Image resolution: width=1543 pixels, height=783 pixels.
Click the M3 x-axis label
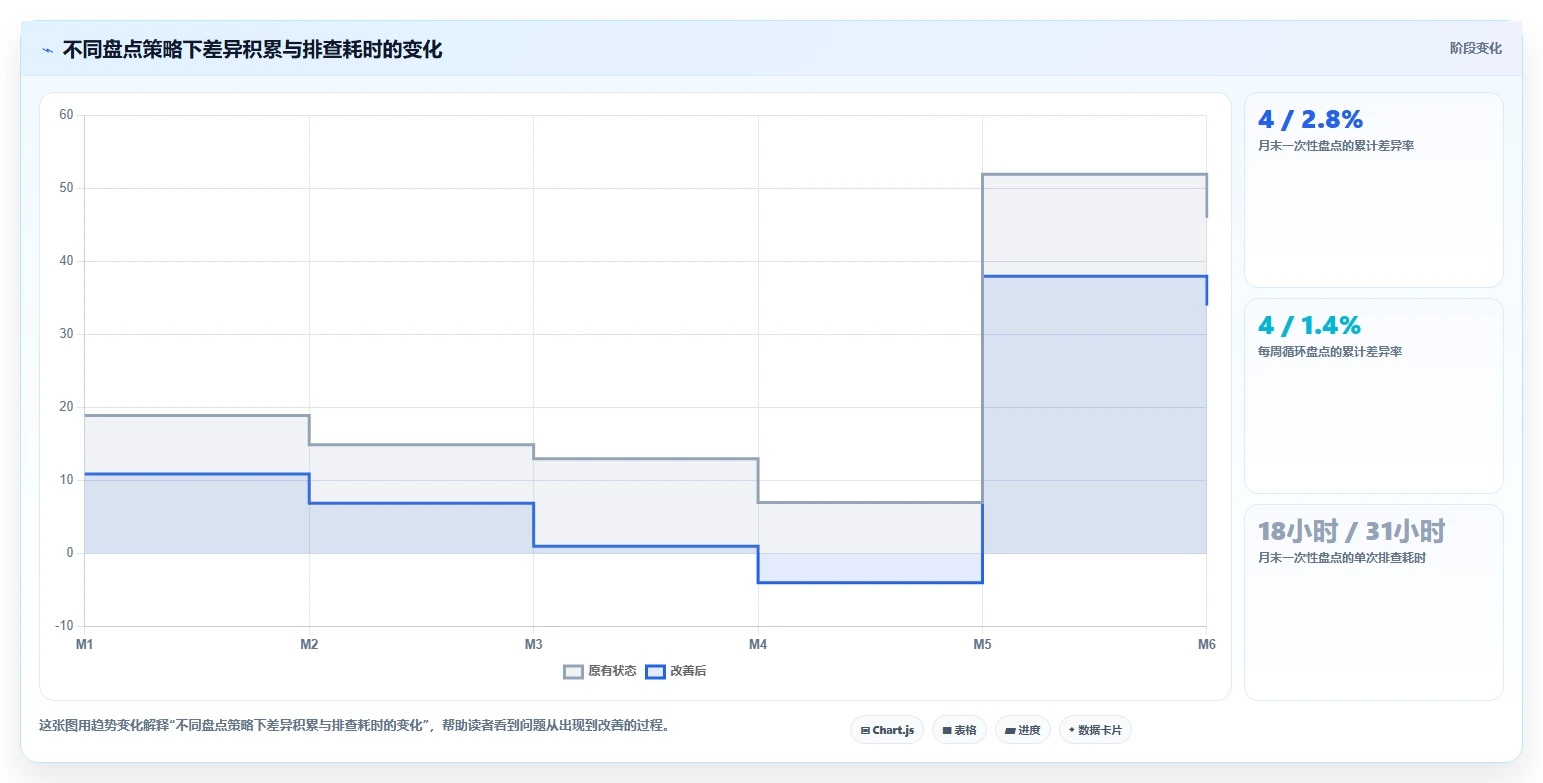(x=533, y=645)
